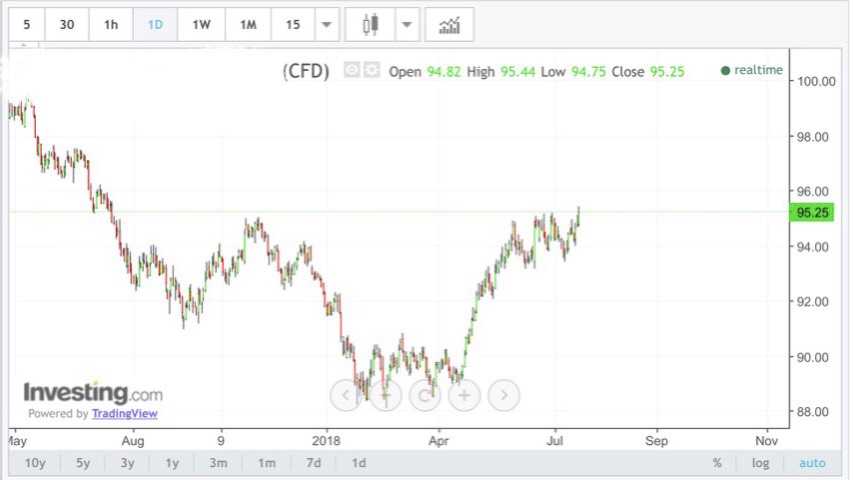Viewport: 852px width, 480px height.
Task: Toggle percent scale mode
Action: click(717, 463)
